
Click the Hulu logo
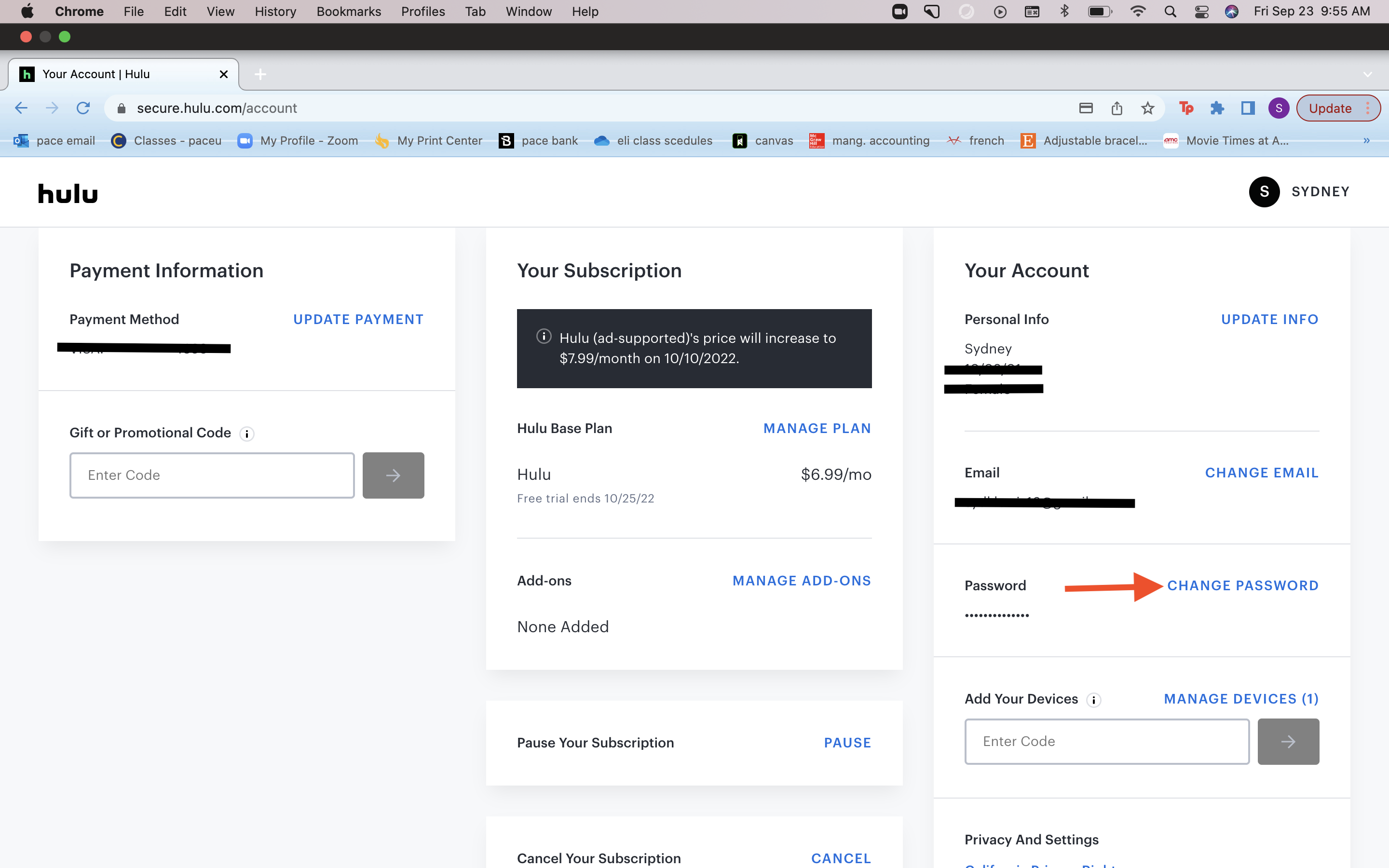[68, 193]
